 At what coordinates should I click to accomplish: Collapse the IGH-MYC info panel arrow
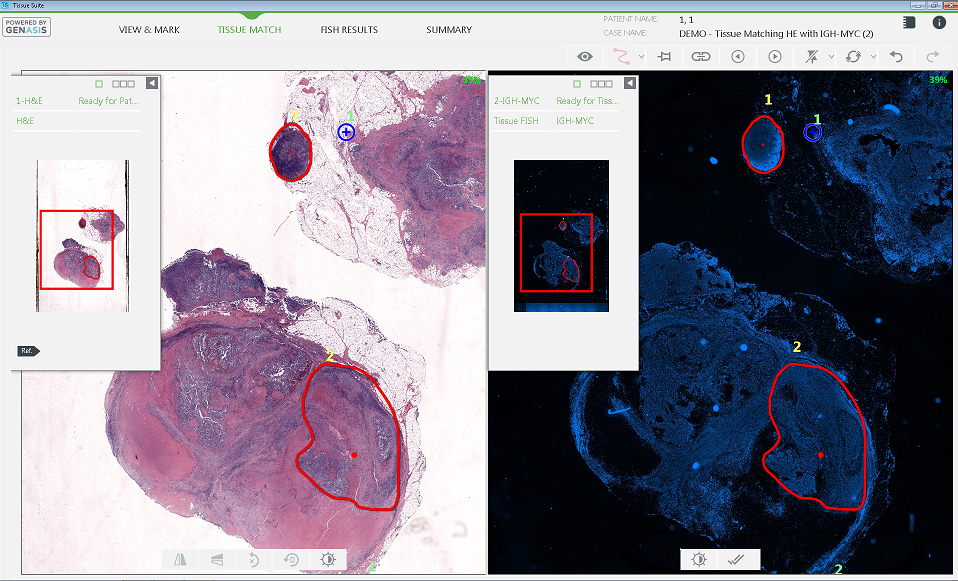pyautogui.click(x=630, y=83)
